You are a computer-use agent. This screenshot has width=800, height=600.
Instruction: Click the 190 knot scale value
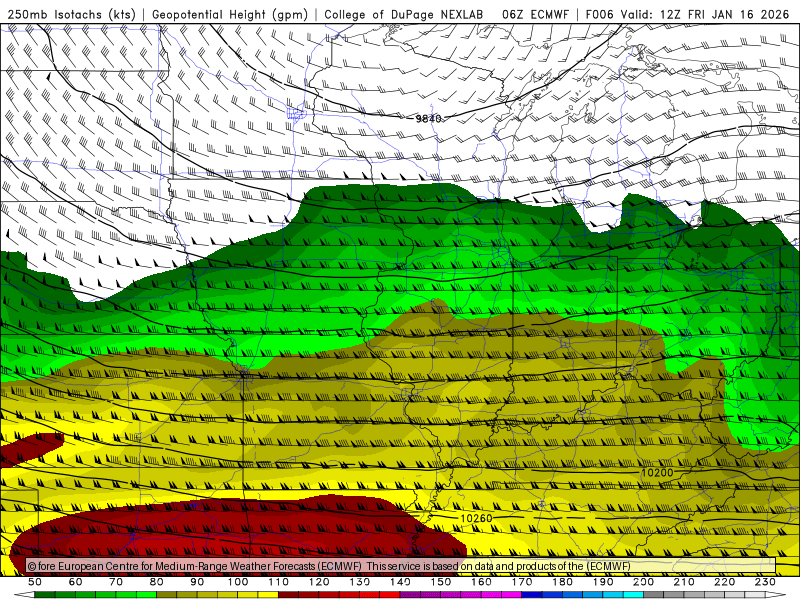[603, 582]
